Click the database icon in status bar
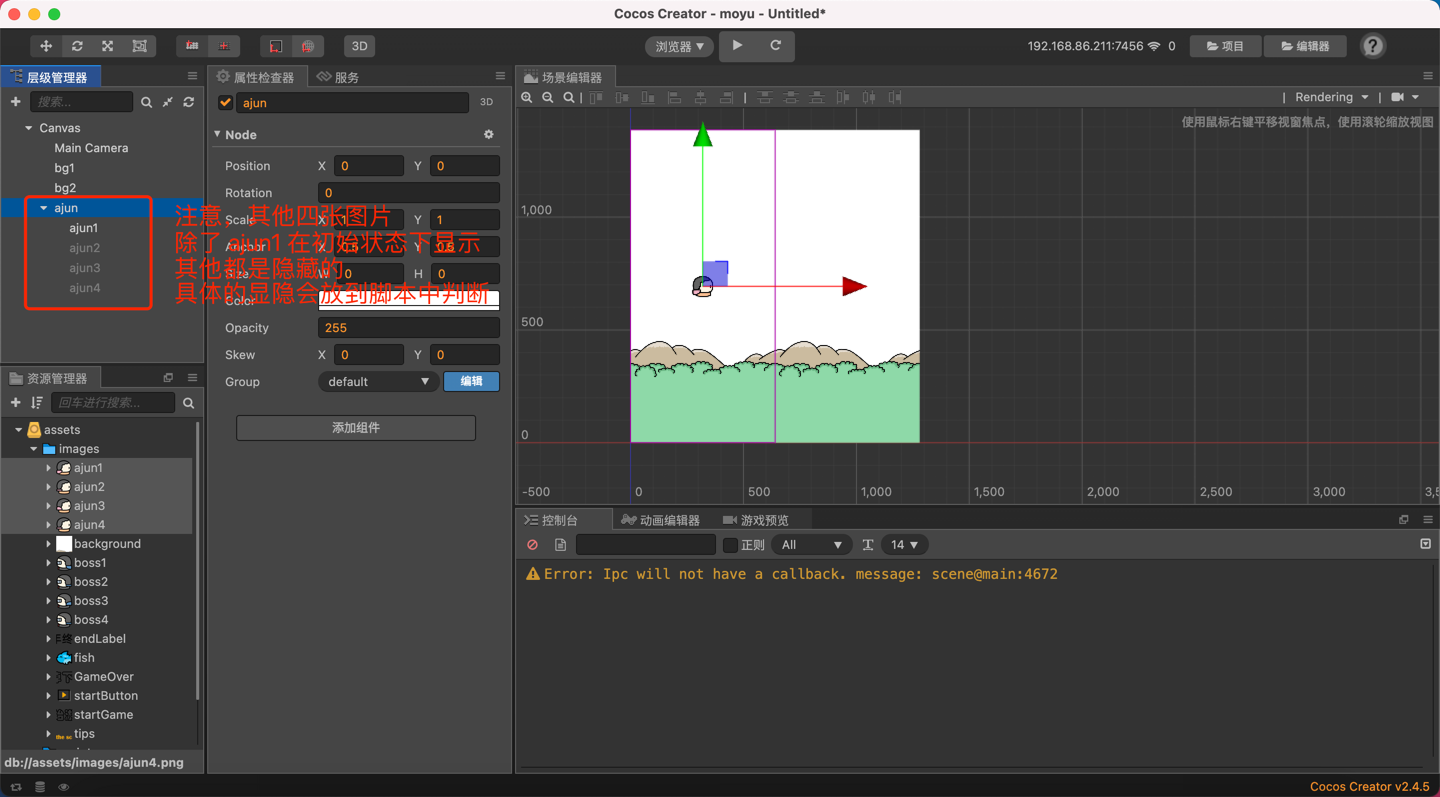The width and height of the screenshot is (1440, 797). [x=40, y=787]
